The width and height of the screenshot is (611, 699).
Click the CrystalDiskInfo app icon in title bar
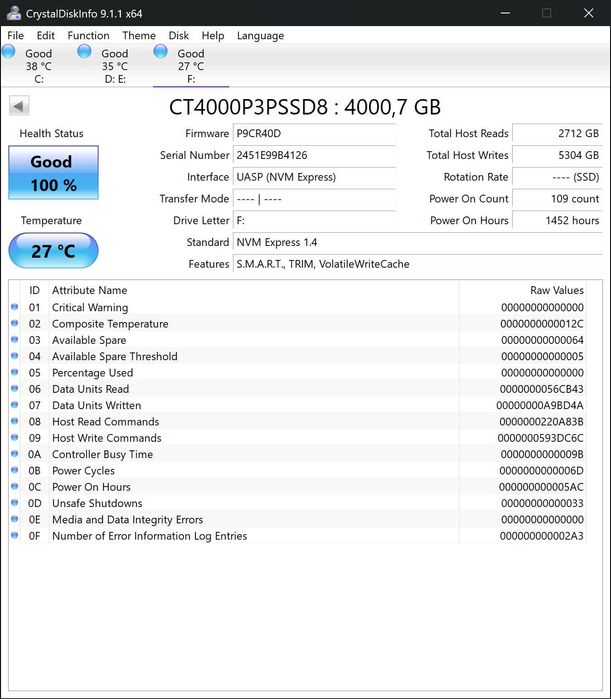[x=14, y=13]
